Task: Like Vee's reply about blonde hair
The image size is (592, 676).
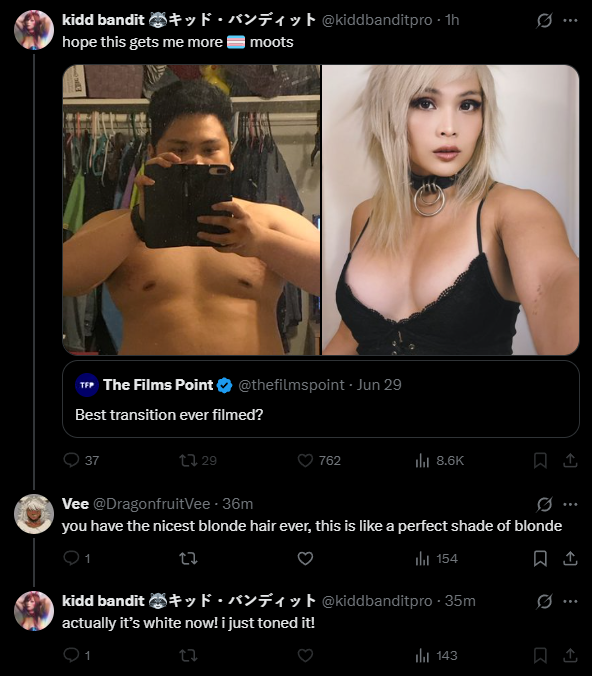Action: [305, 558]
